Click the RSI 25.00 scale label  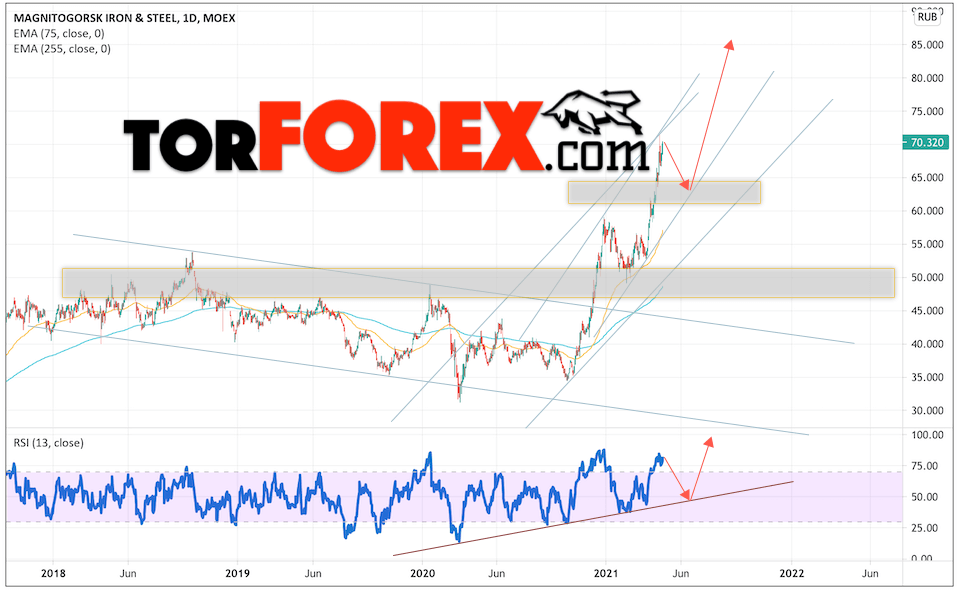[x=925, y=527]
